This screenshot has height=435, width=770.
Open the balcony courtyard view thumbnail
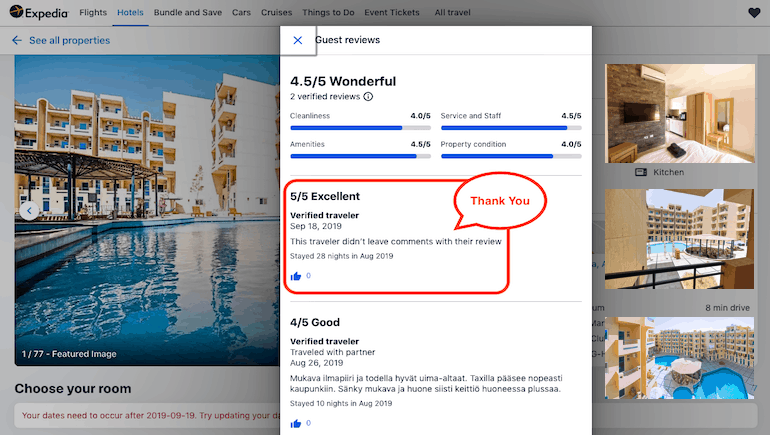pyautogui.click(x=679, y=239)
